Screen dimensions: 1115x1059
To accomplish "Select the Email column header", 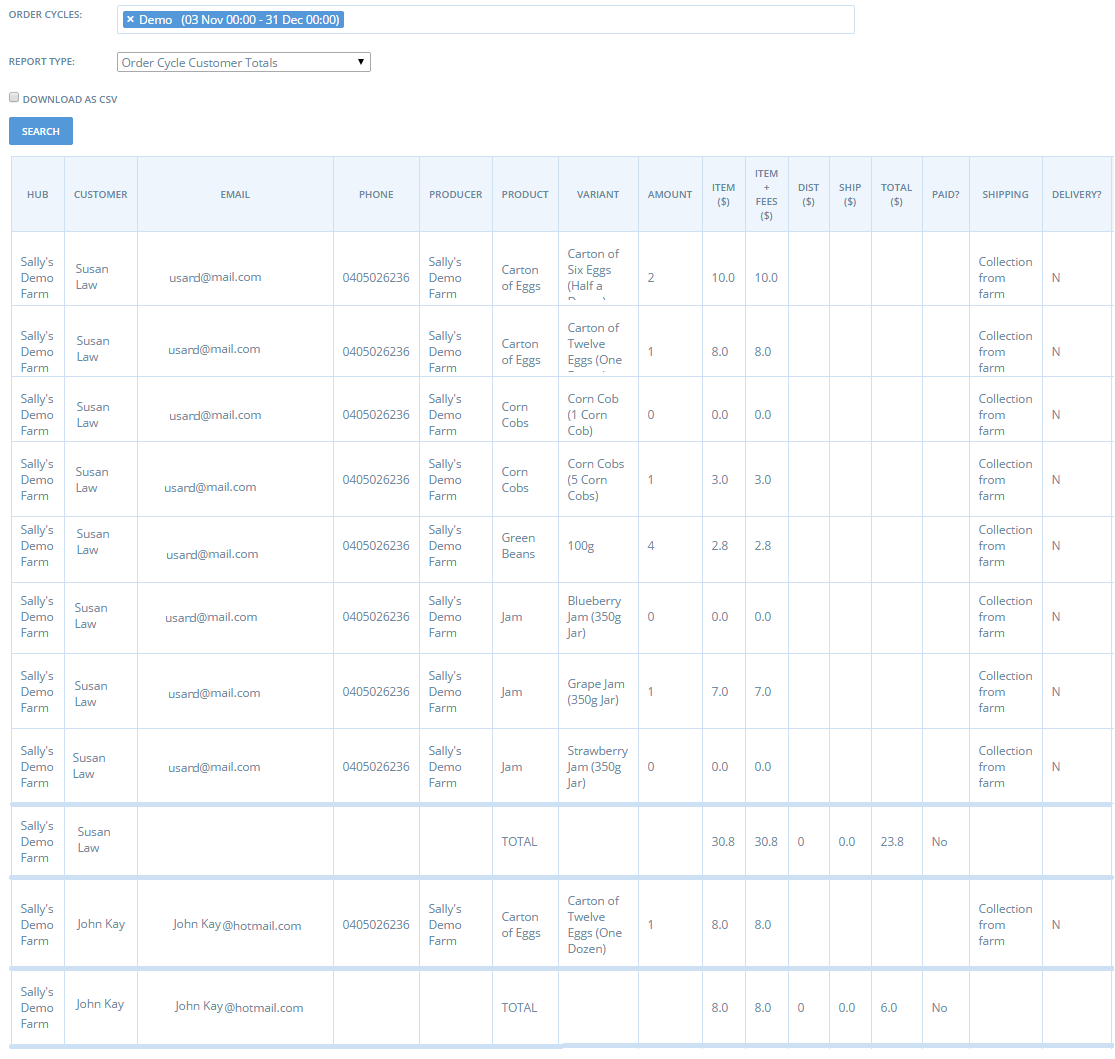I will (235, 194).
